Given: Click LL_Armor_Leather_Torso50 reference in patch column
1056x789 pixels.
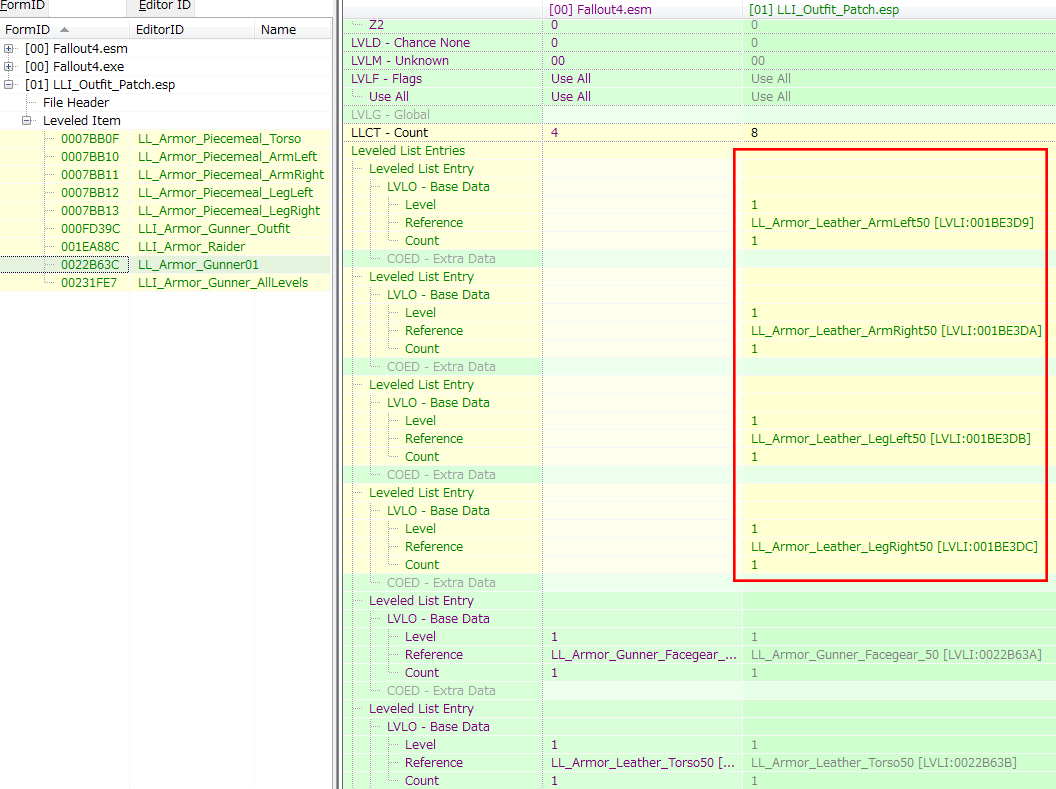Looking at the screenshot, I should pos(884,763).
